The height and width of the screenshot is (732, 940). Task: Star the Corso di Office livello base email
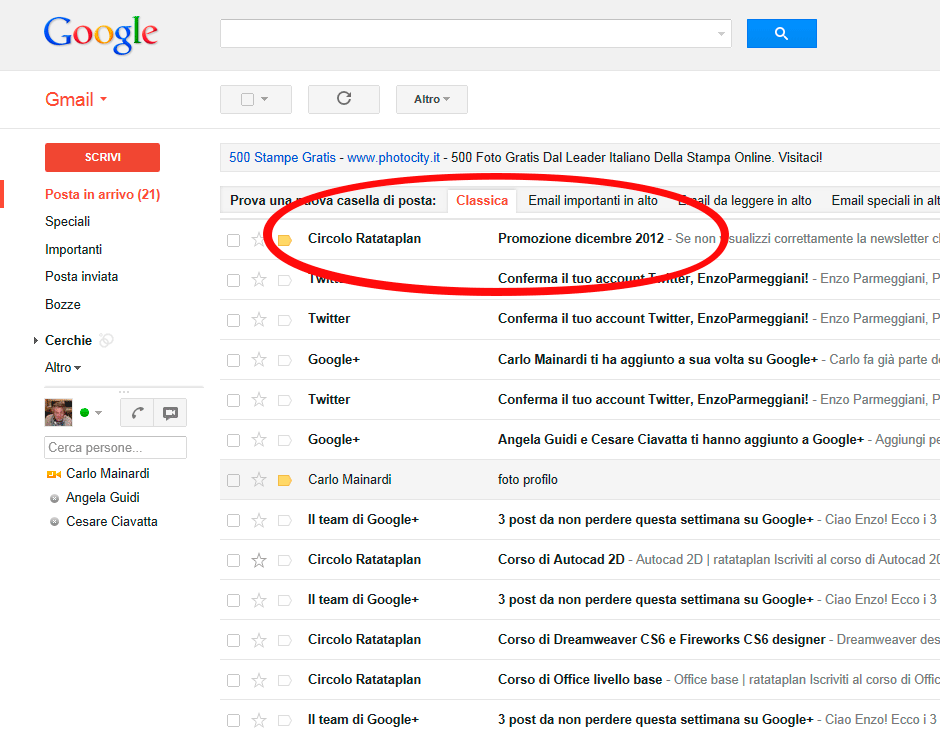[258, 680]
